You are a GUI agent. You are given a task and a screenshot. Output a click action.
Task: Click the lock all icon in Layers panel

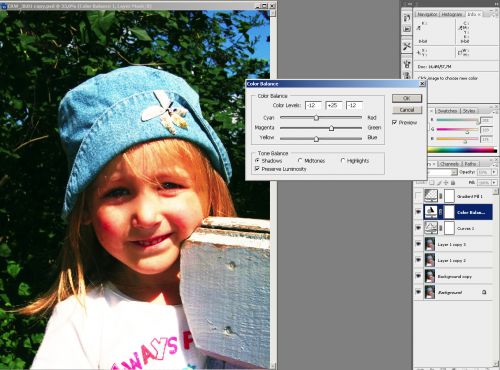coord(453,183)
